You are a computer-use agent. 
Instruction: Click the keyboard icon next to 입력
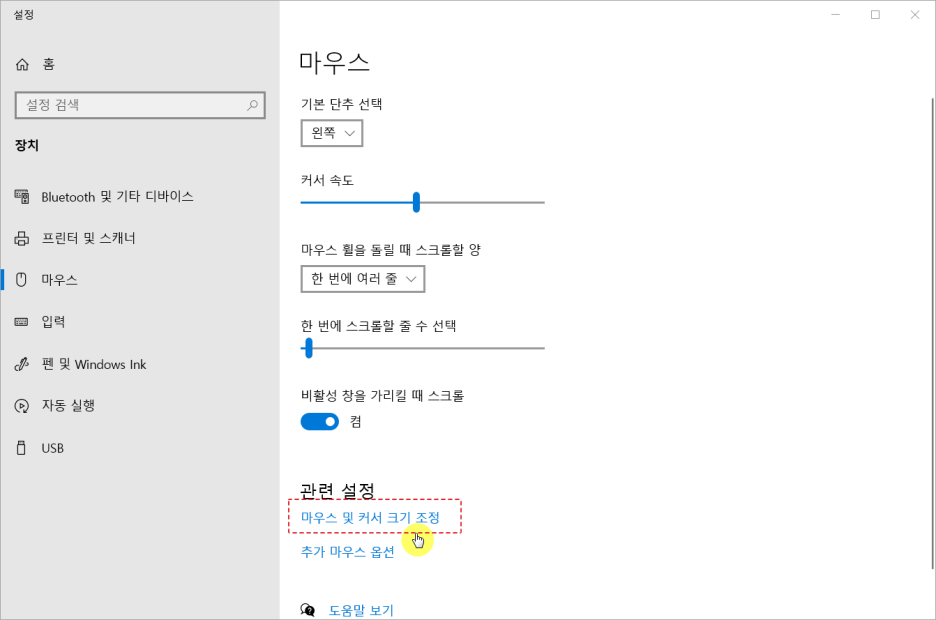(21, 322)
